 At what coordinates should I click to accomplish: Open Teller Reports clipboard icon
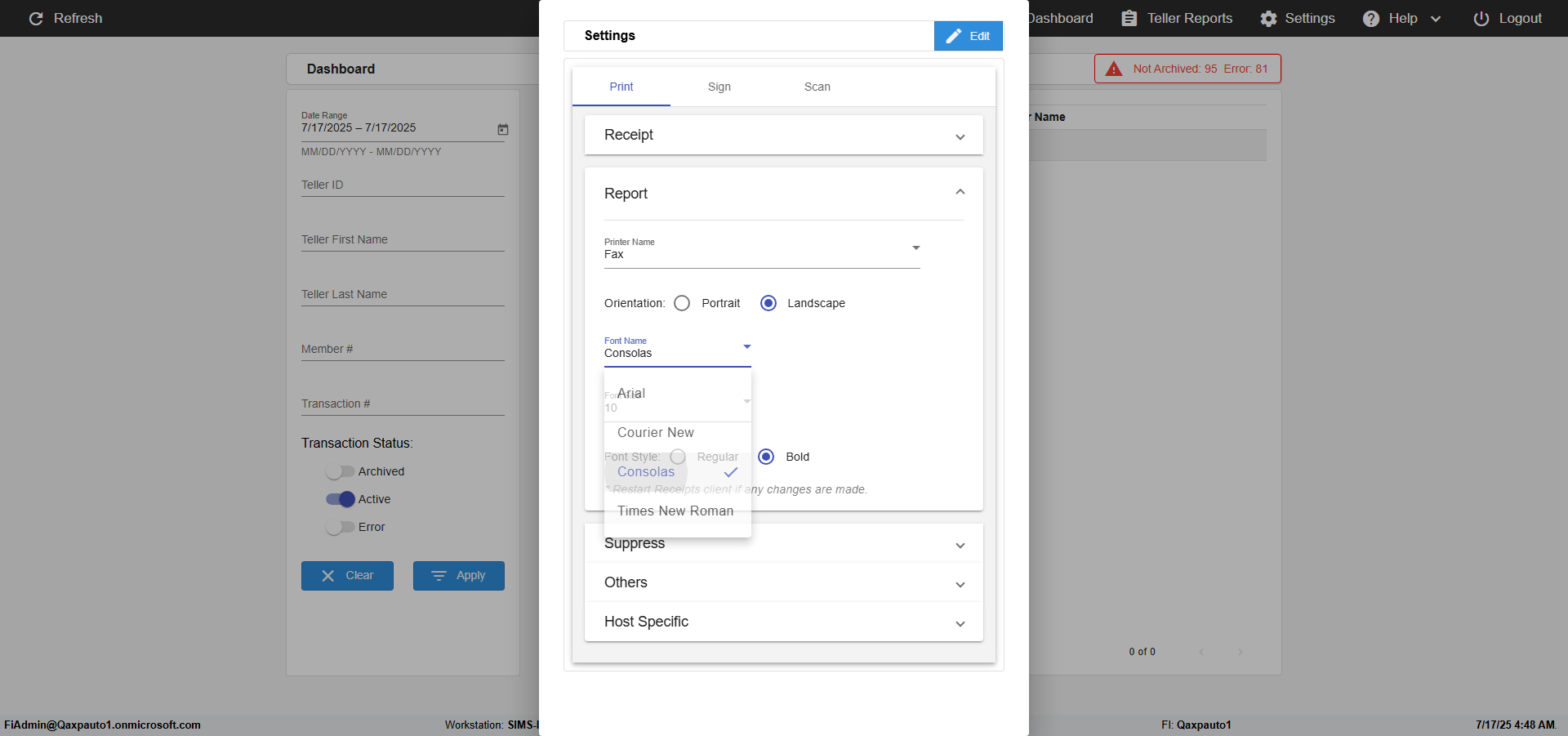(x=1129, y=18)
